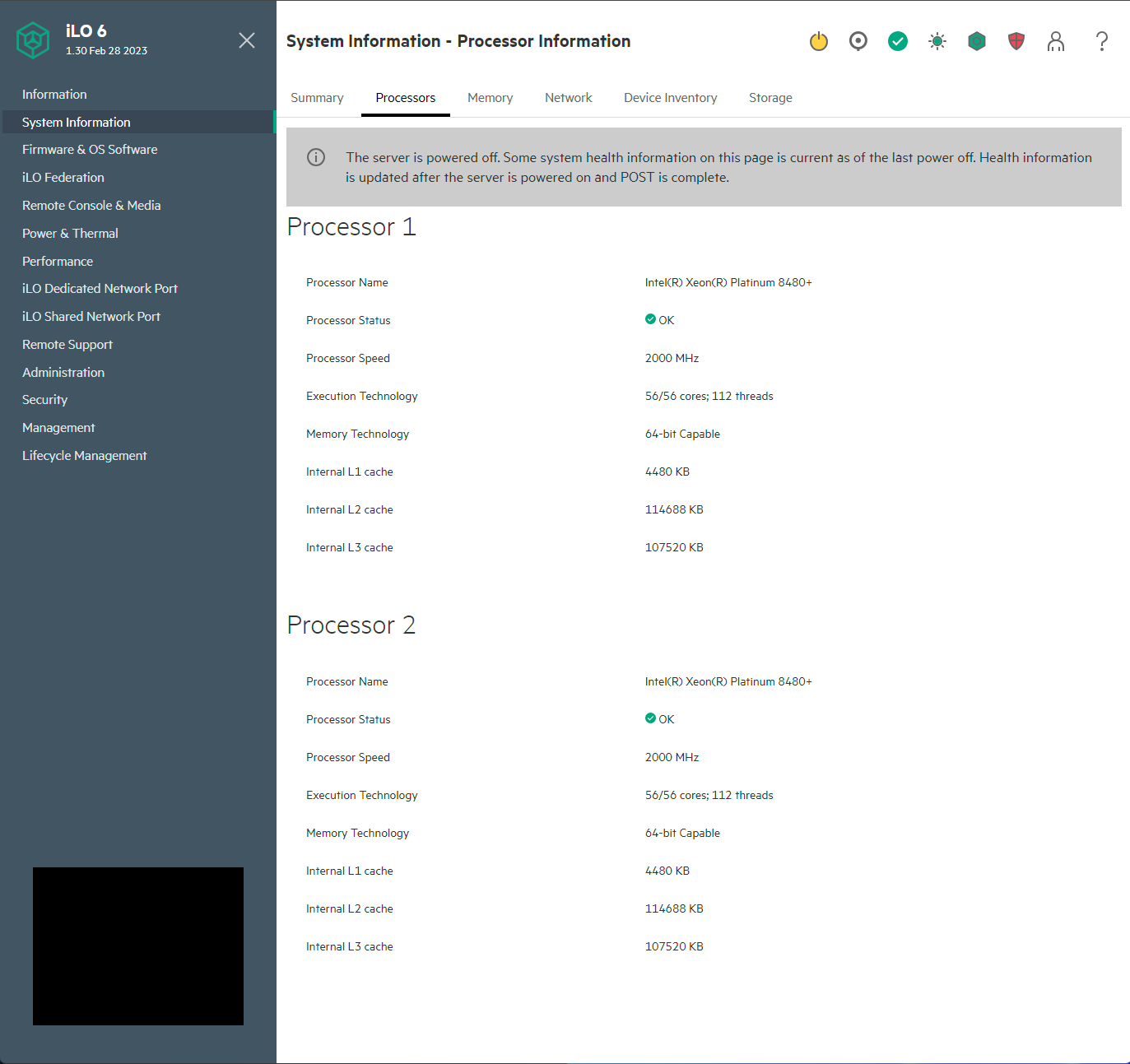Open the Device Inventory tab
The height and width of the screenshot is (1064, 1130).
point(670,98)
